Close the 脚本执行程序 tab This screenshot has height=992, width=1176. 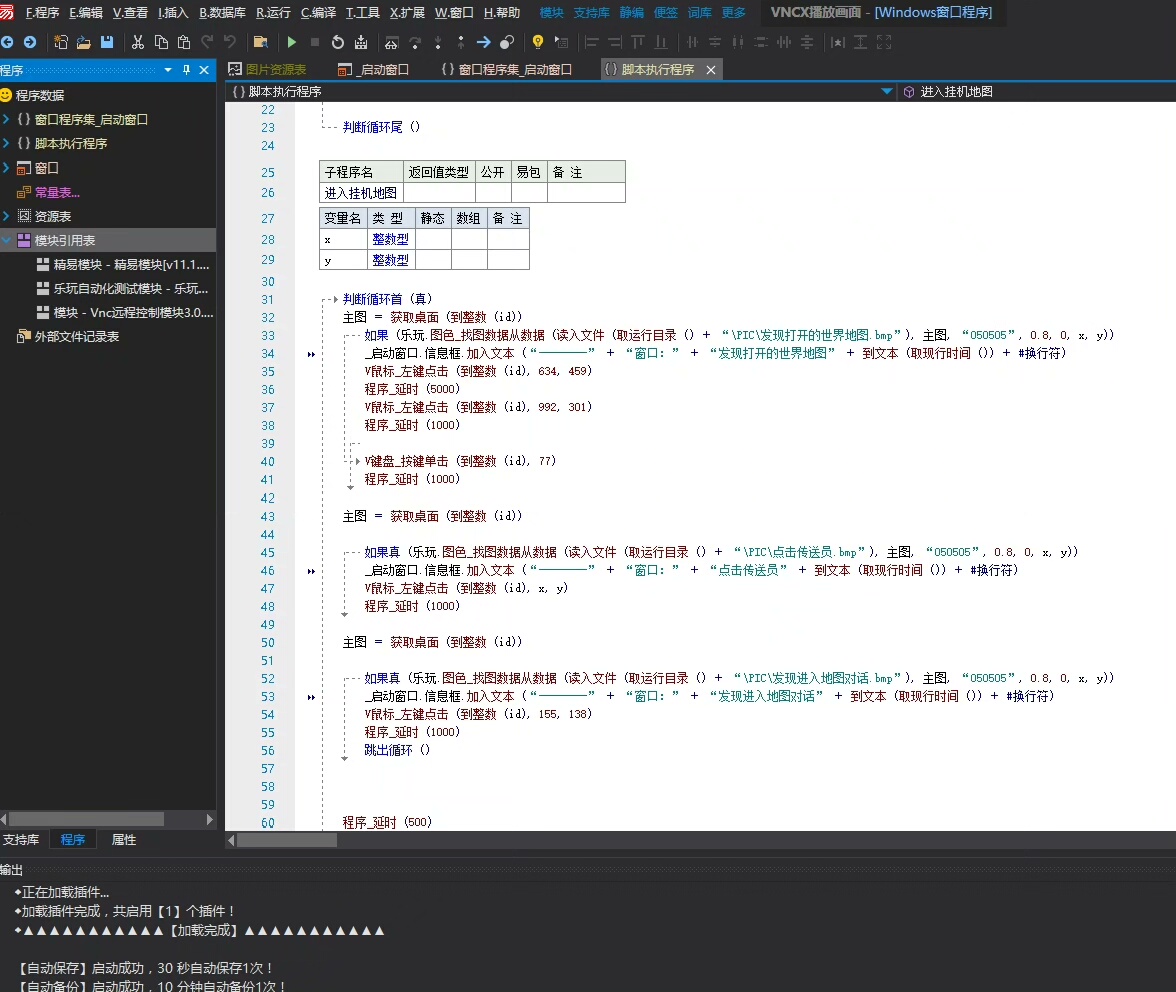coord(711,70)
